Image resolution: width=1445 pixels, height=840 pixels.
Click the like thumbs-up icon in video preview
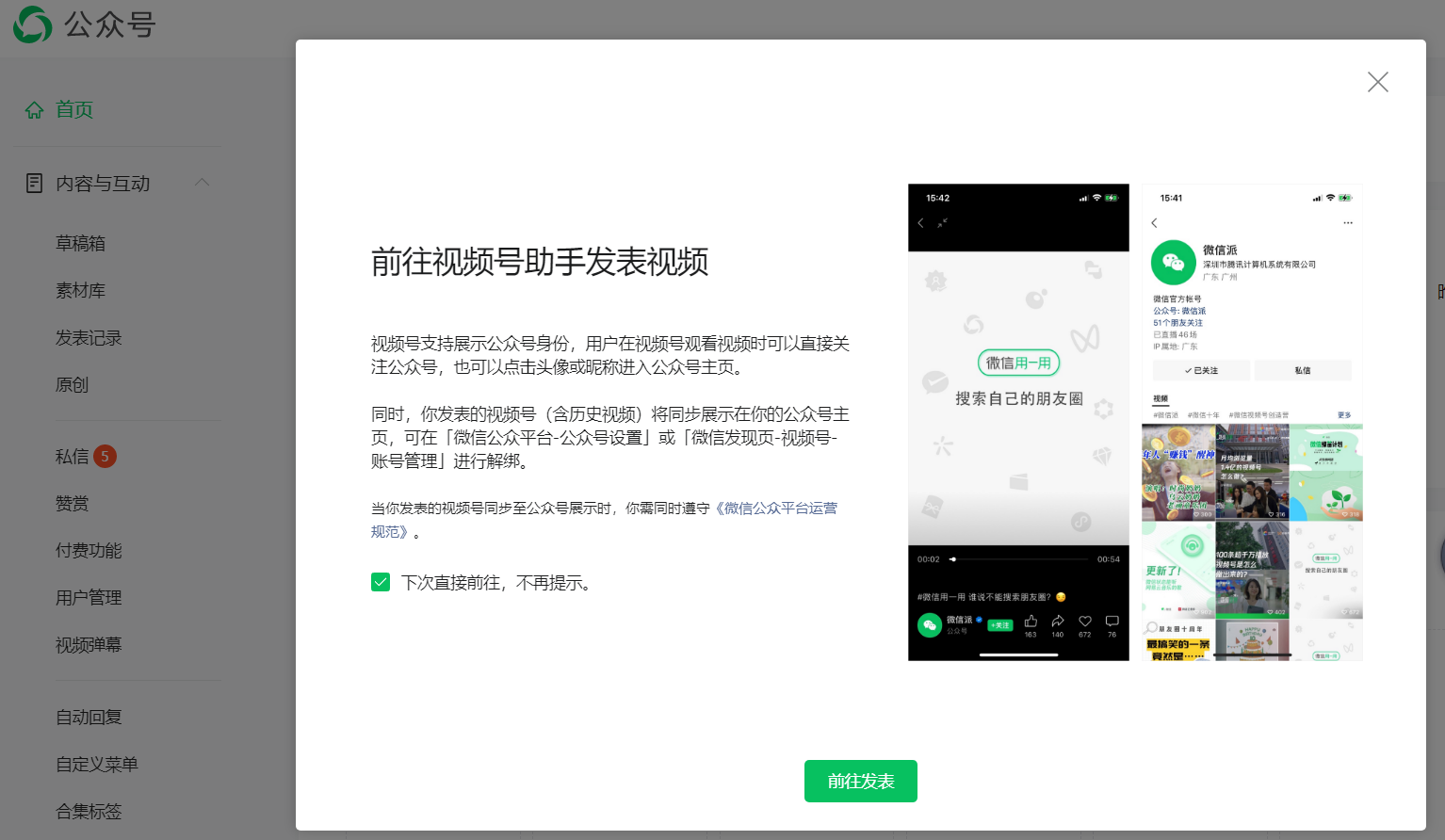(1031, 622)
